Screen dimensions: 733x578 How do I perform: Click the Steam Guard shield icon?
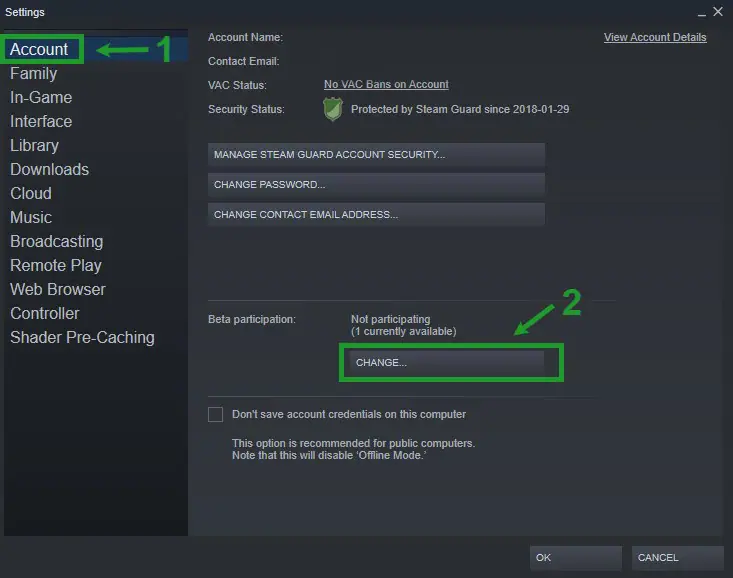(x=333, y=109)
